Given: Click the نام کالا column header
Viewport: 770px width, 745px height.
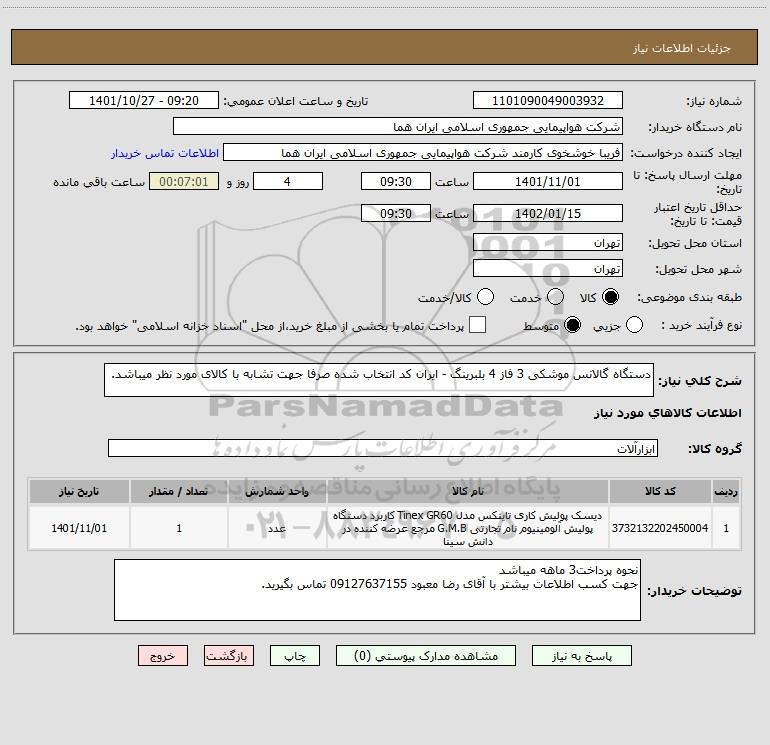Looking at the screenshot, I should (x=468, y=491).
